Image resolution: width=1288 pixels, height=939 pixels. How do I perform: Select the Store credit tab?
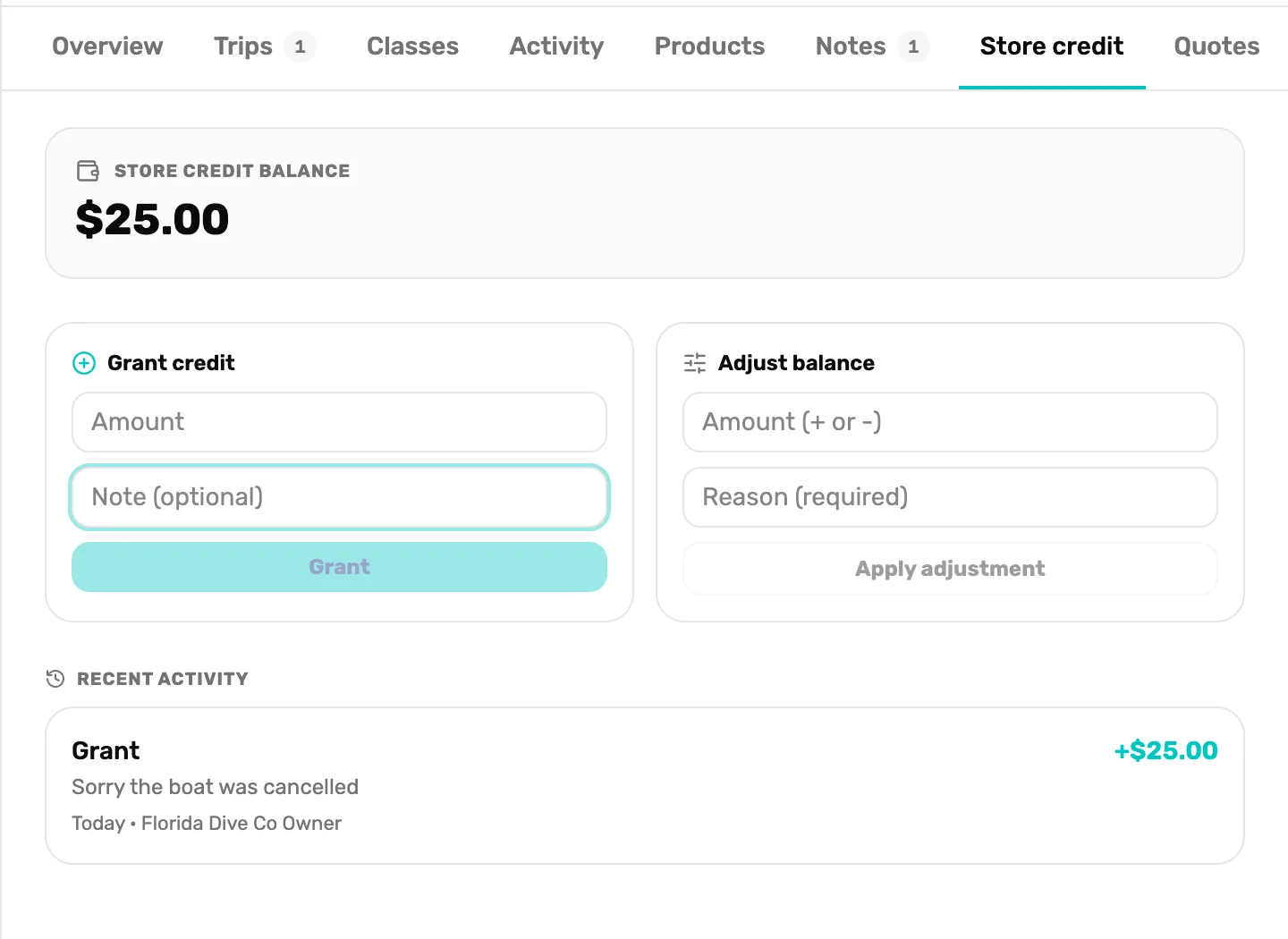1052,47
